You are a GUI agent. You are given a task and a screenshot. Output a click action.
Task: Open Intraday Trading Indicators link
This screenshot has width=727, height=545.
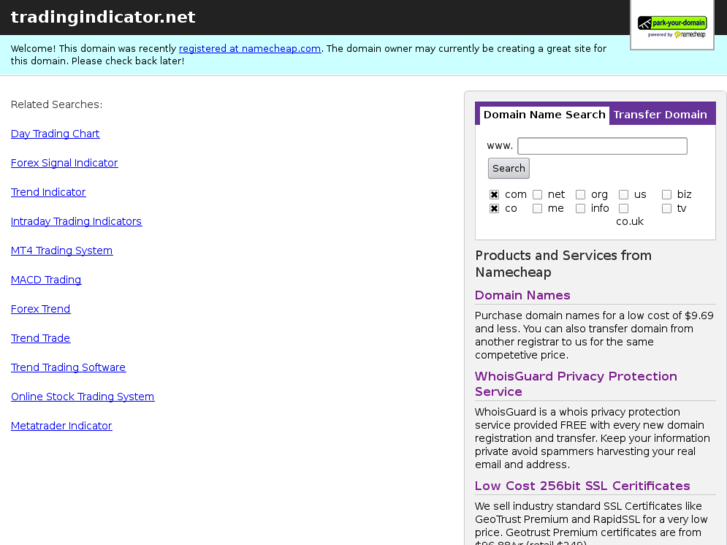[76, 221]
